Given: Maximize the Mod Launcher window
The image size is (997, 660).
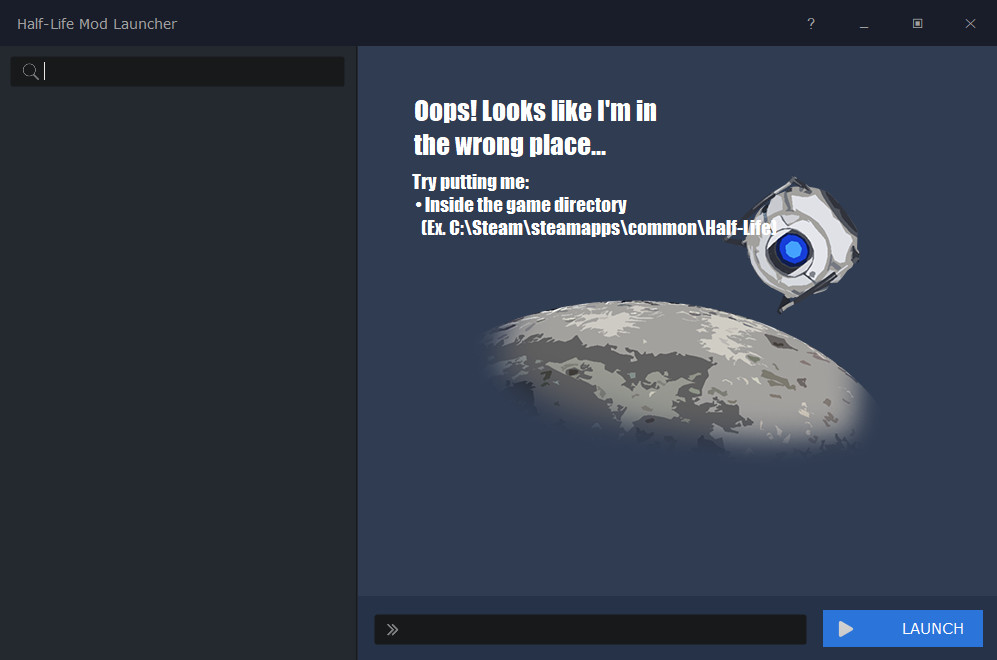Looking at the screenshot, I should pyautogui.click(x=917, y=24).
